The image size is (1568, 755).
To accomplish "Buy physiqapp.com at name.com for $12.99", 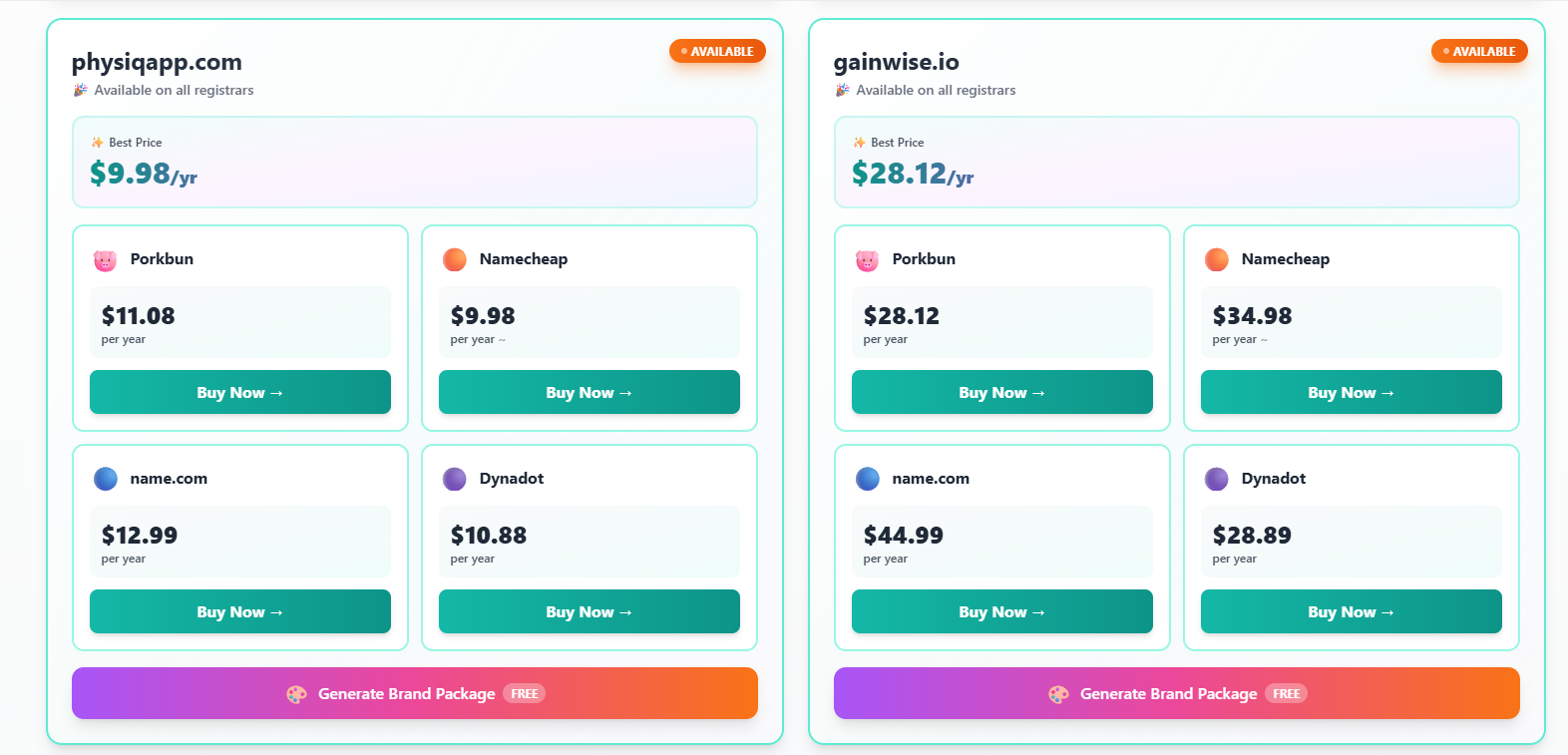I will point(240,611).
